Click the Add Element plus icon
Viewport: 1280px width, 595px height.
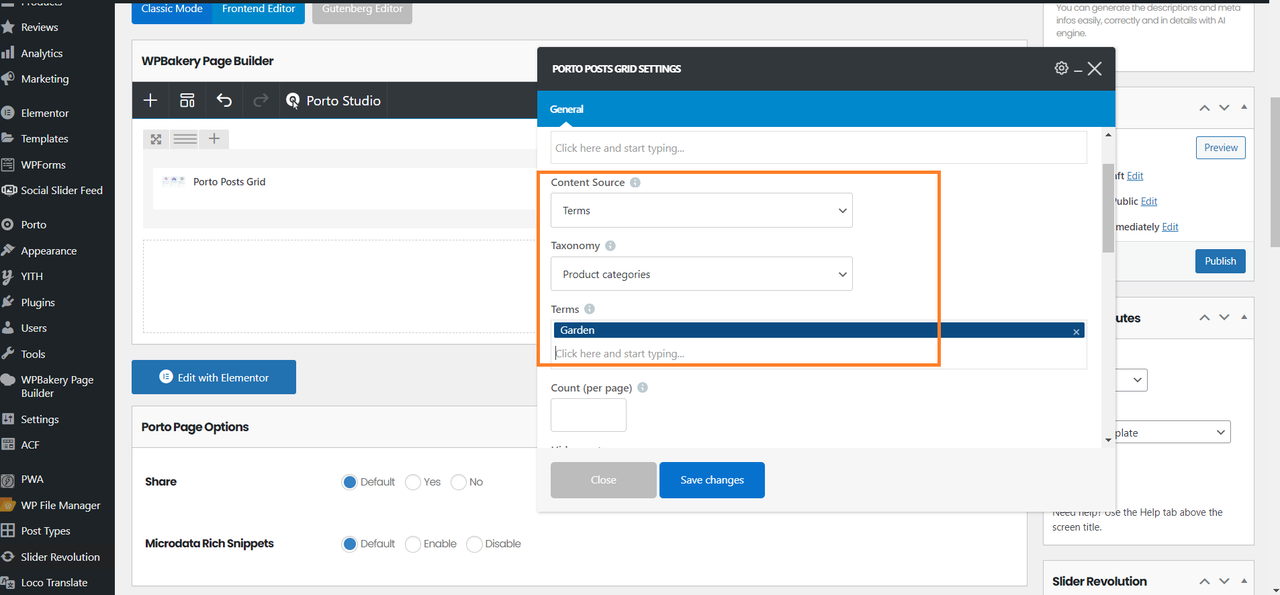click(x=150, y=100)
